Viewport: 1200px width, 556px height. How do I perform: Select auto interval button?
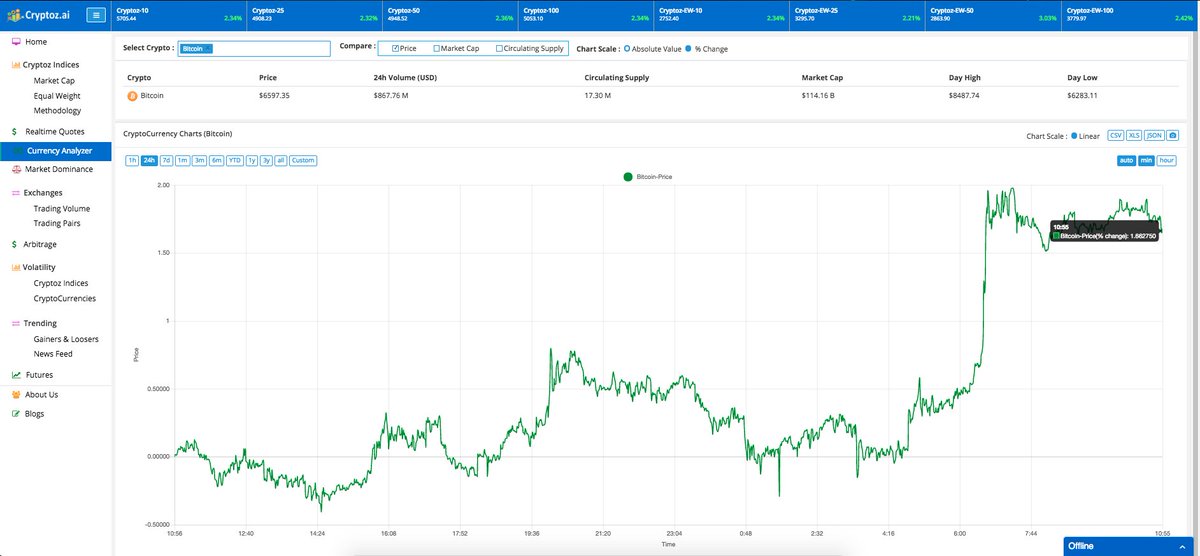(x=1127, y=160)
